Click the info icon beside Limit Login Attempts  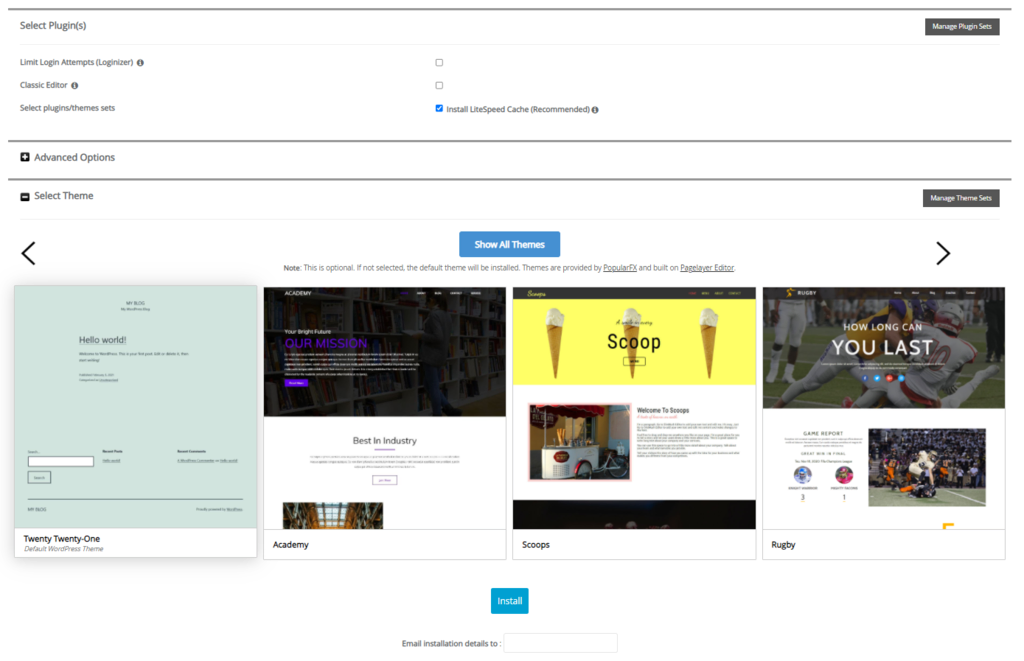[x=139, y=62]
